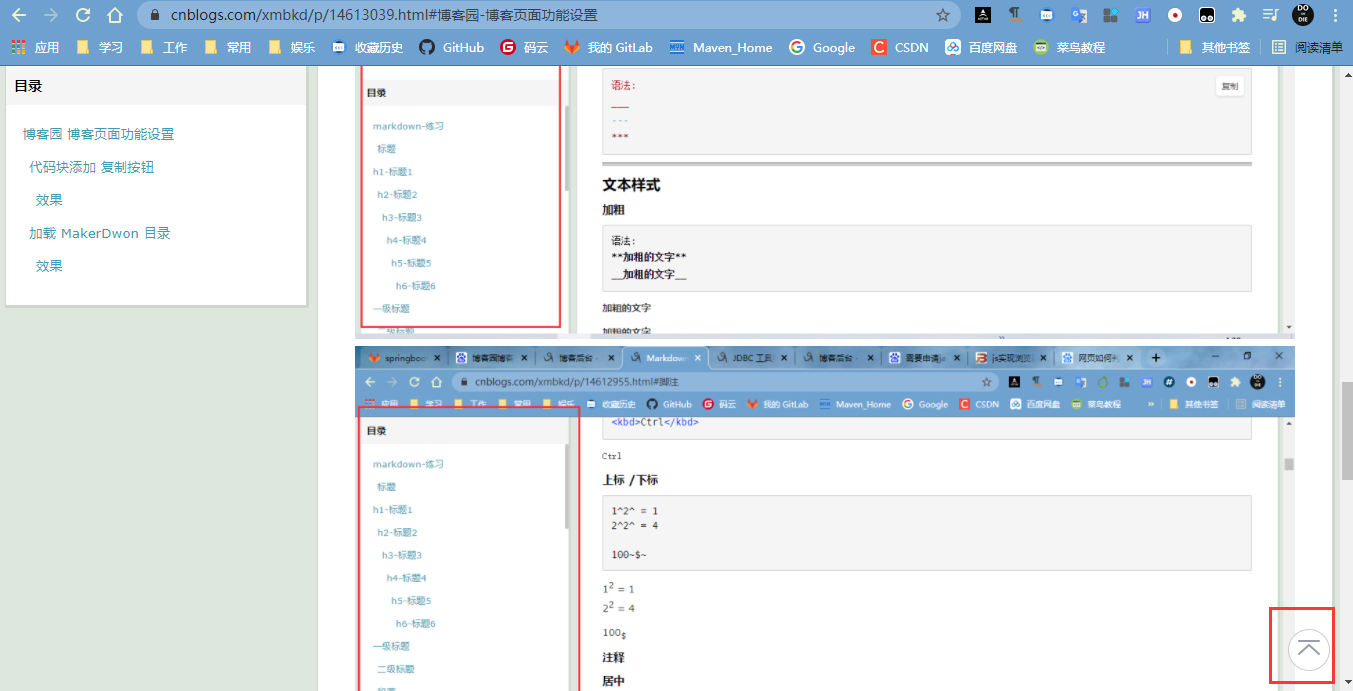
Task: Open the media control playlist icon
Action: (1270, 15)
